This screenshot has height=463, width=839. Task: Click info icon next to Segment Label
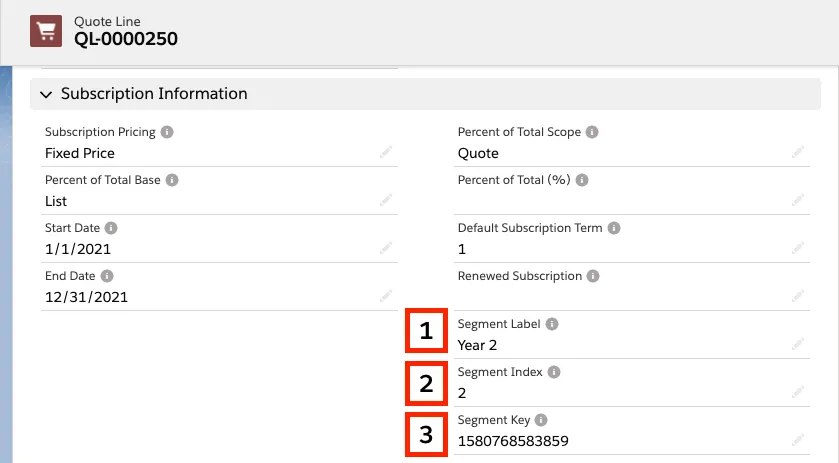click(552, 324)
